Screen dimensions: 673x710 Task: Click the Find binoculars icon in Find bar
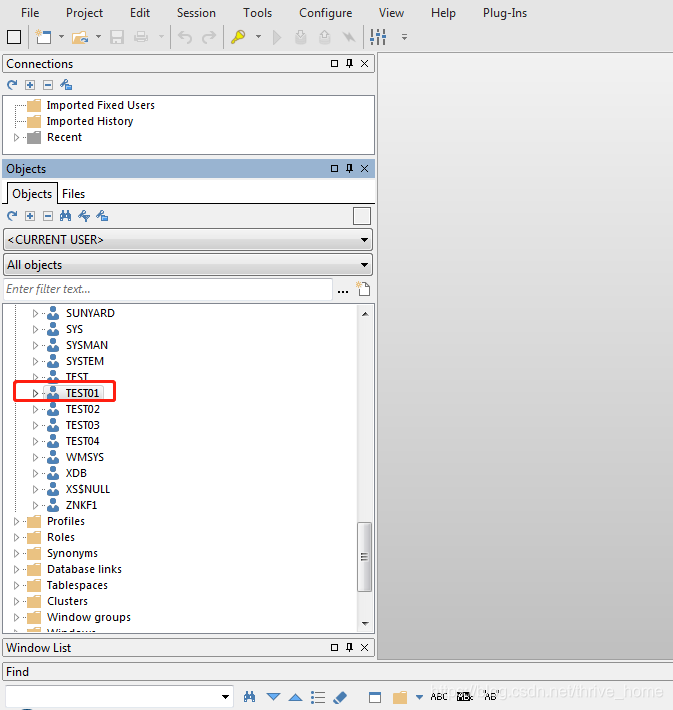249,697
